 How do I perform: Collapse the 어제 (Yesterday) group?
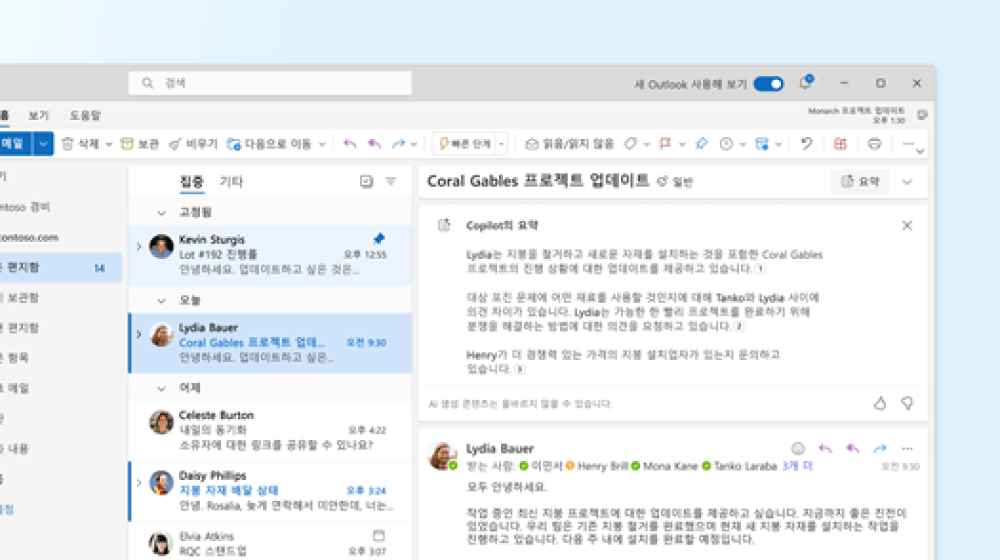pyautogui.click(x=161, y=388)
